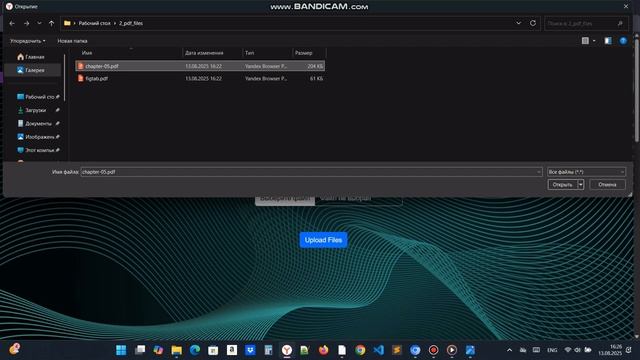
Task: Launch Copilot from the taskbar
Action: pos(158,350)
